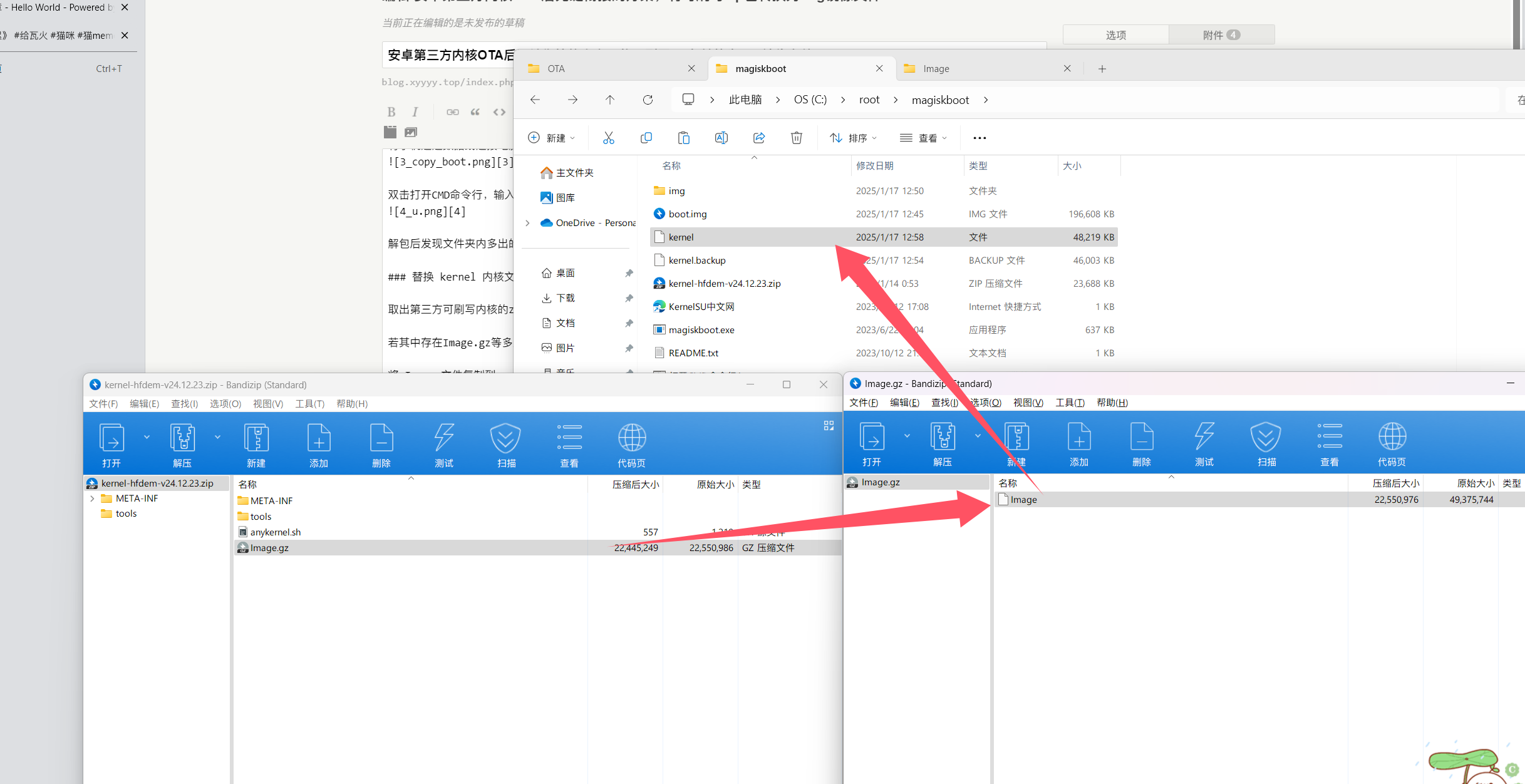Click Test icon in Image.gz Bandizip window

point(1204,436)
